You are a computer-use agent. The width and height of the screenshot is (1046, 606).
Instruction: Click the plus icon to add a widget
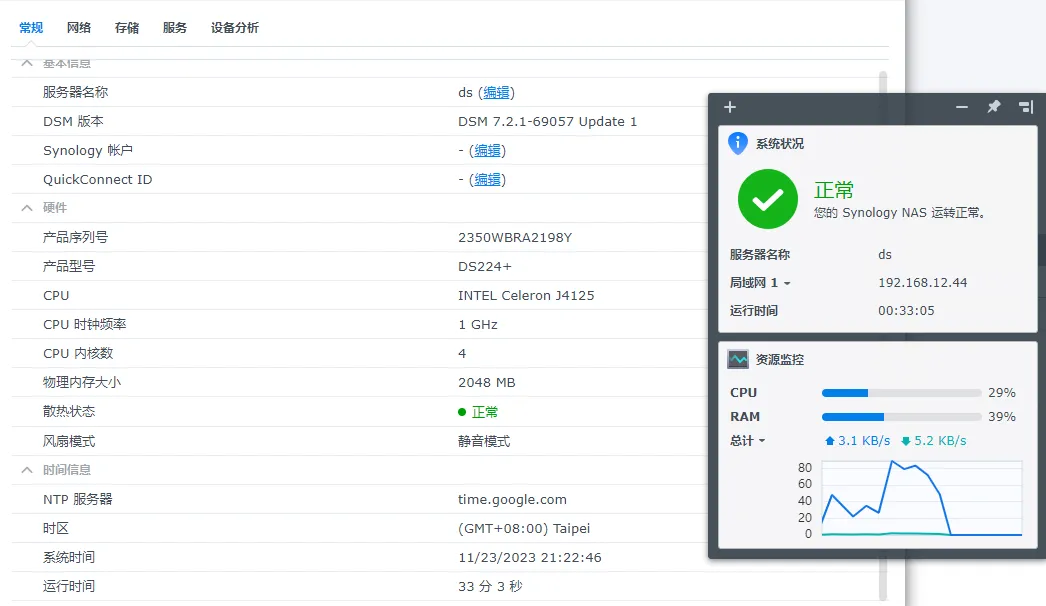[x=730, y=107]
